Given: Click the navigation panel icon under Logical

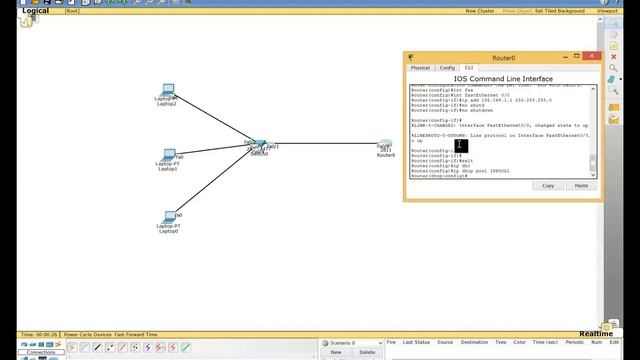Looking at the screenshot, I should [27, 22].
